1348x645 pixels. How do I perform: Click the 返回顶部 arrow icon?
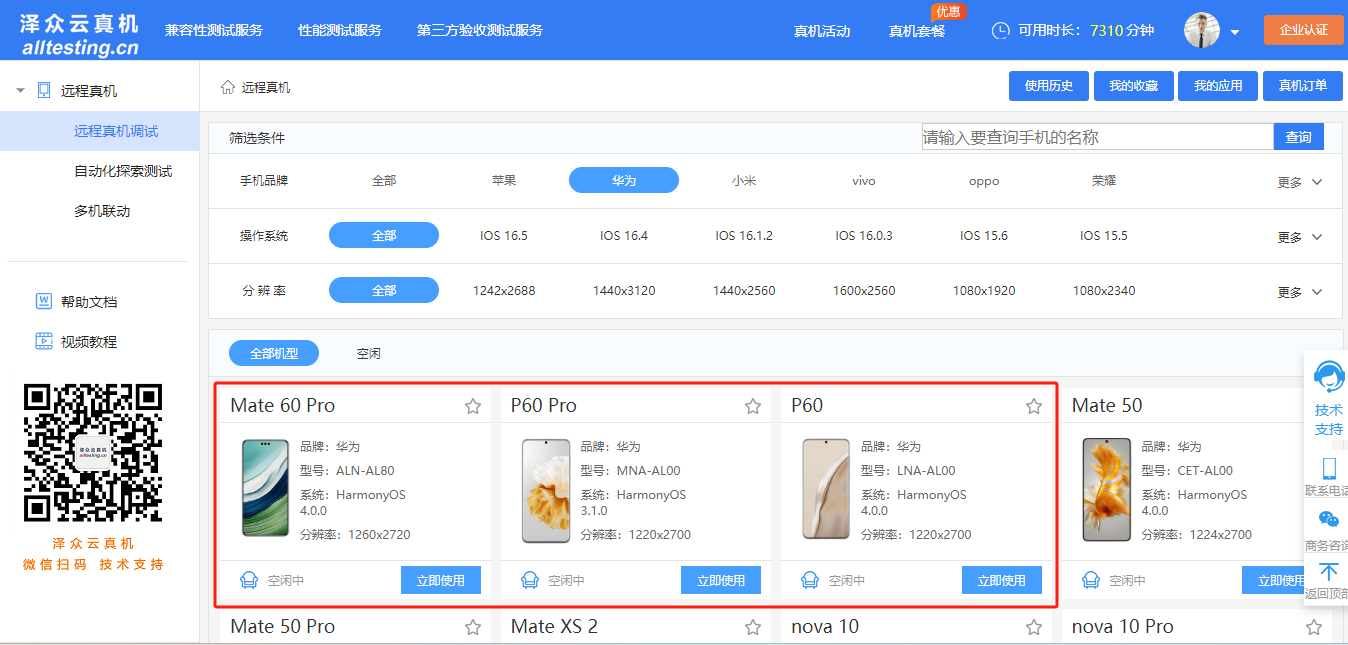click(1328, 572)
